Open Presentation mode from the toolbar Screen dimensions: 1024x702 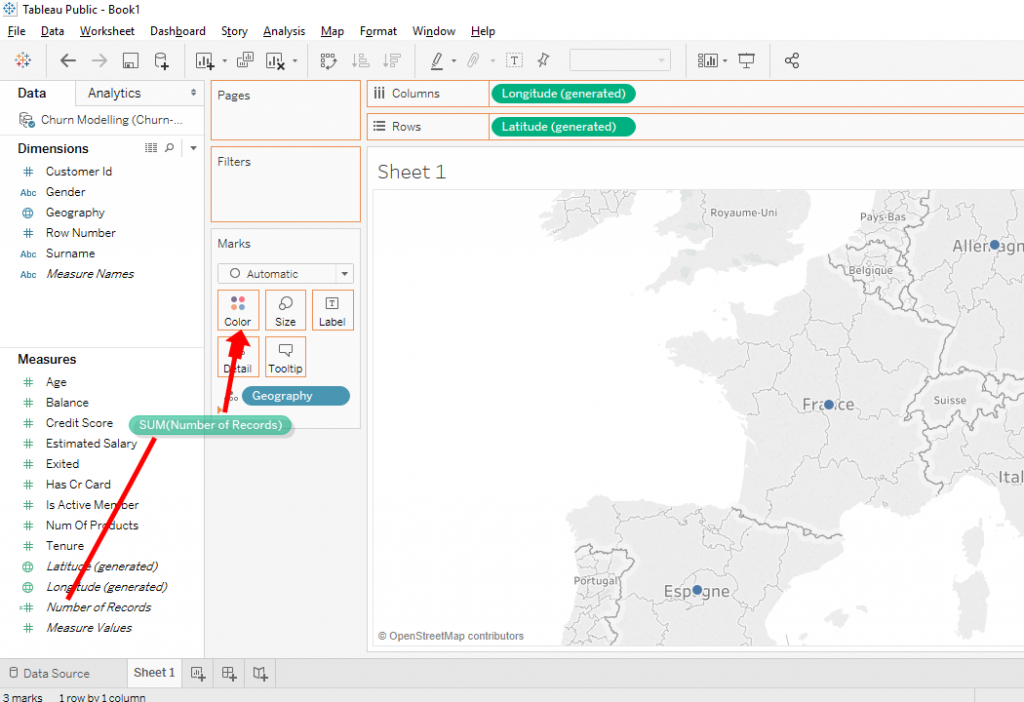tap(746, 61)
